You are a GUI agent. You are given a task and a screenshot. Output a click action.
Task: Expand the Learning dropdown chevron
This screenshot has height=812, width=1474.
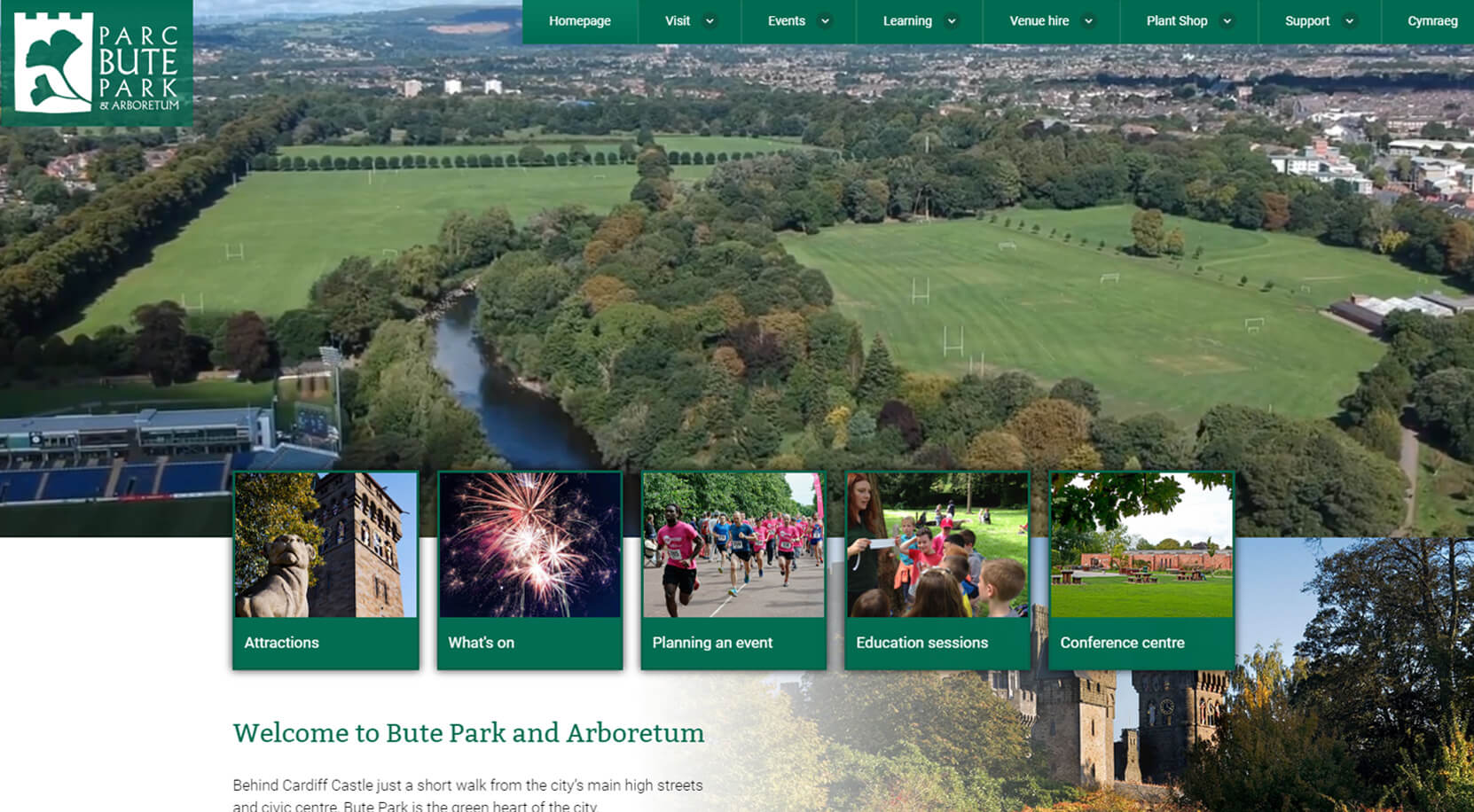952,21
